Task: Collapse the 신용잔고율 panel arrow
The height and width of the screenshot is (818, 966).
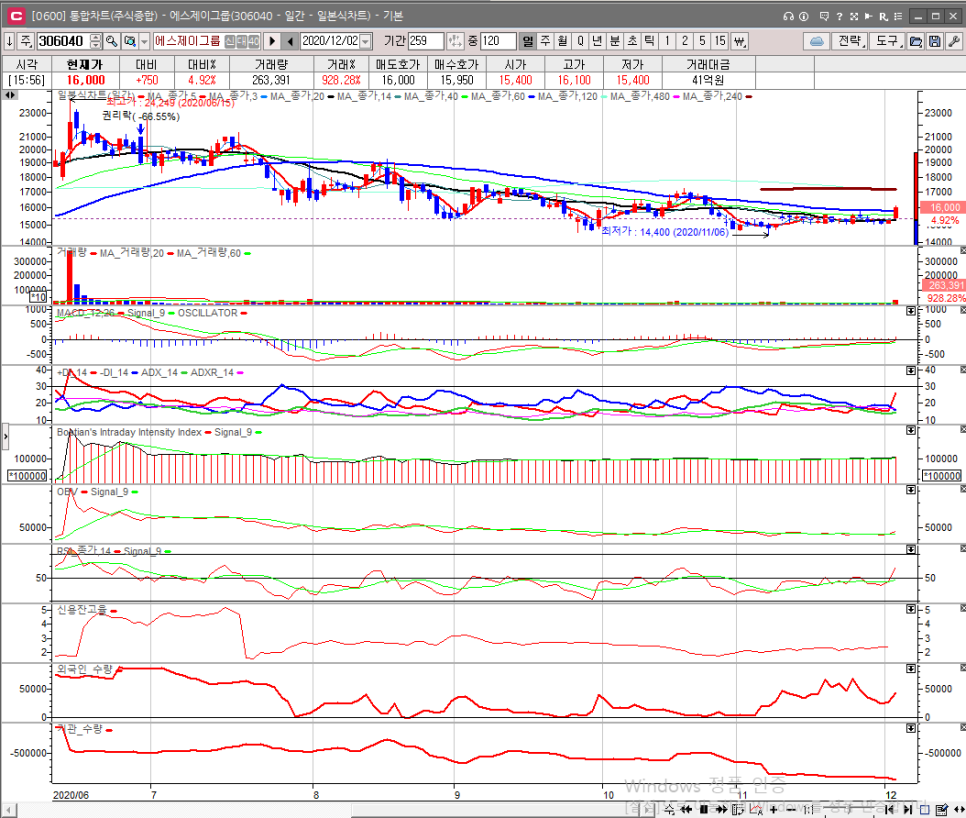Action: click(911, 609)
